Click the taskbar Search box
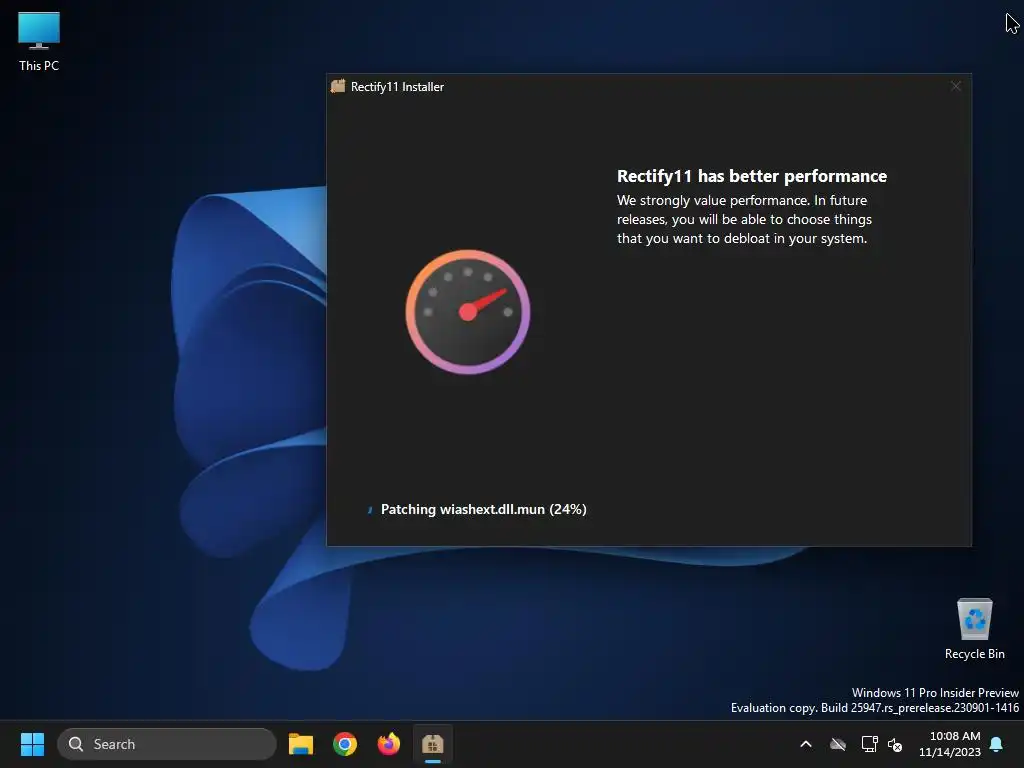The height and width of the screenshot is (768, 1024). [x=167, y=744]
